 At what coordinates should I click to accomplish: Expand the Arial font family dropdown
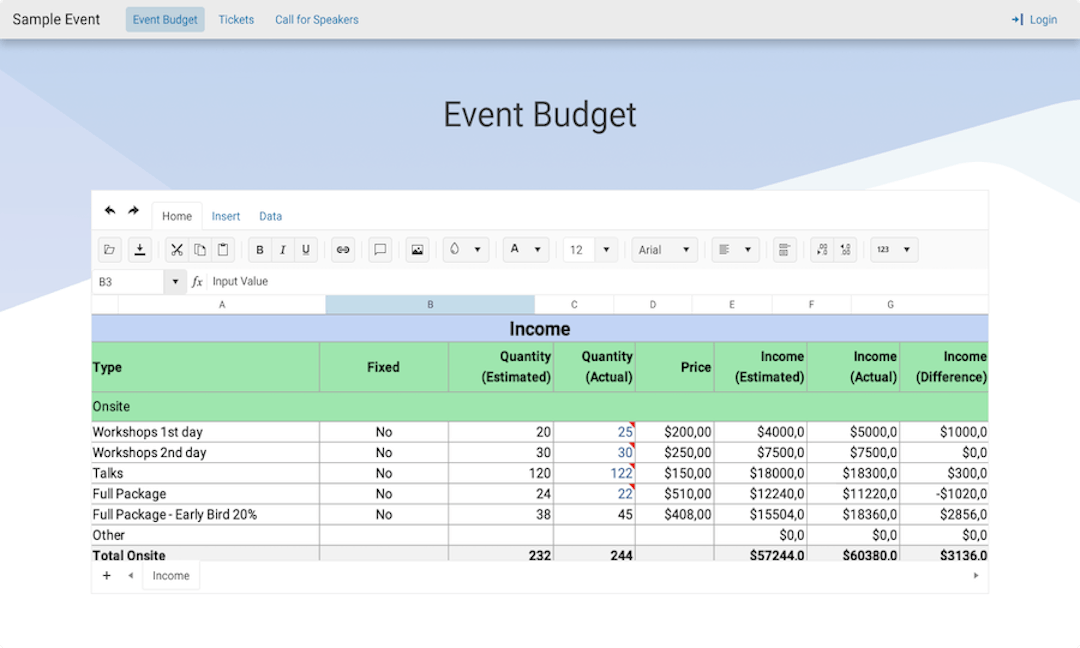tap(665, 250)
